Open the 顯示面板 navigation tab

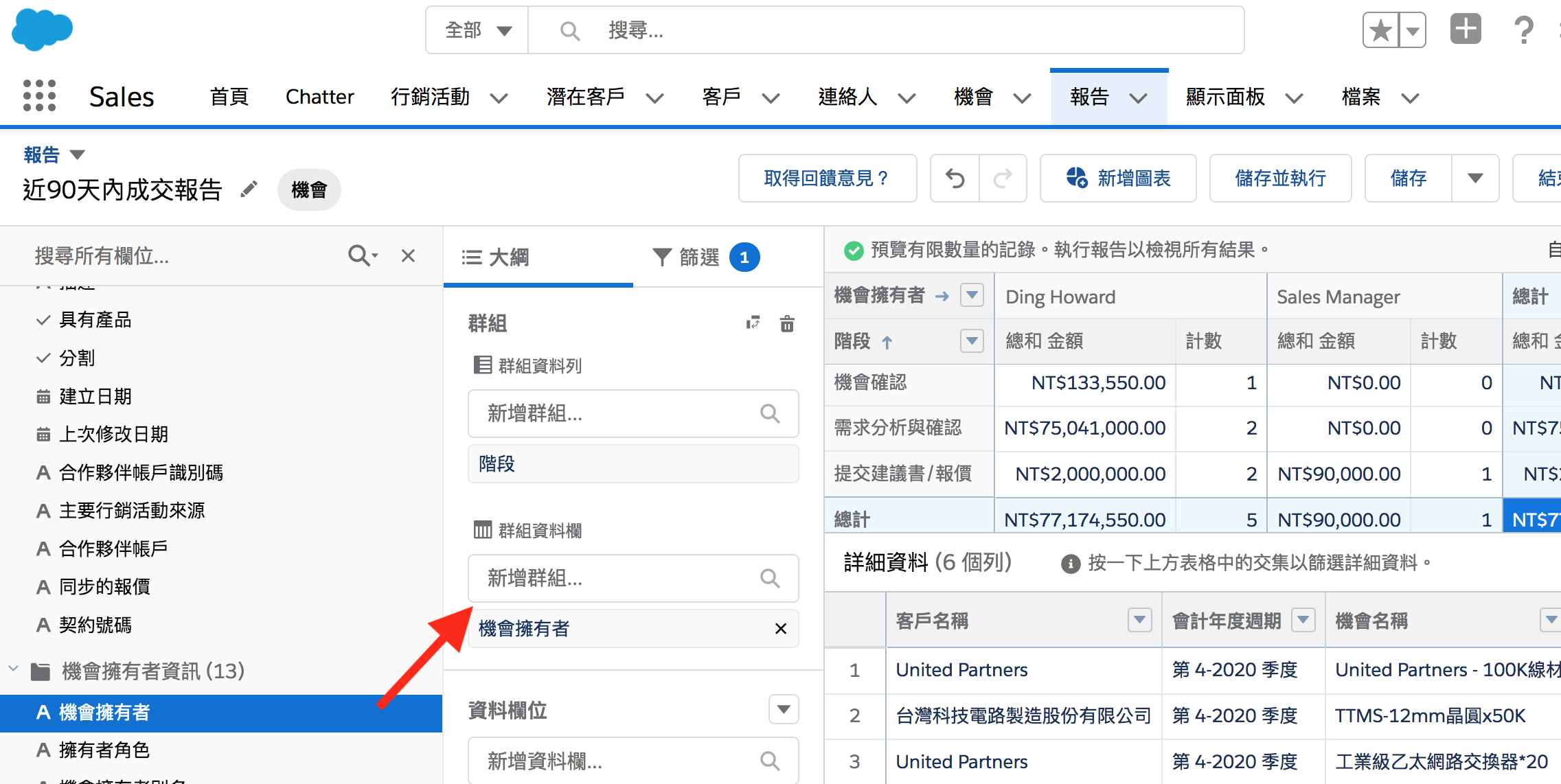point(1224,97)
